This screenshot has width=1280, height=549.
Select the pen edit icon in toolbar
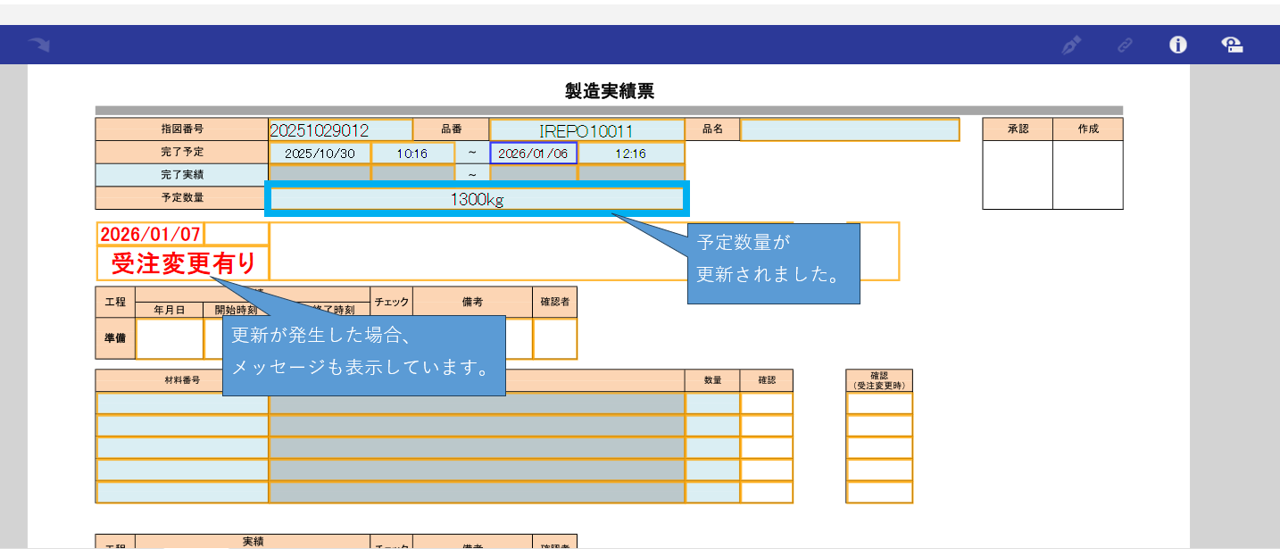click(1071, 45)
